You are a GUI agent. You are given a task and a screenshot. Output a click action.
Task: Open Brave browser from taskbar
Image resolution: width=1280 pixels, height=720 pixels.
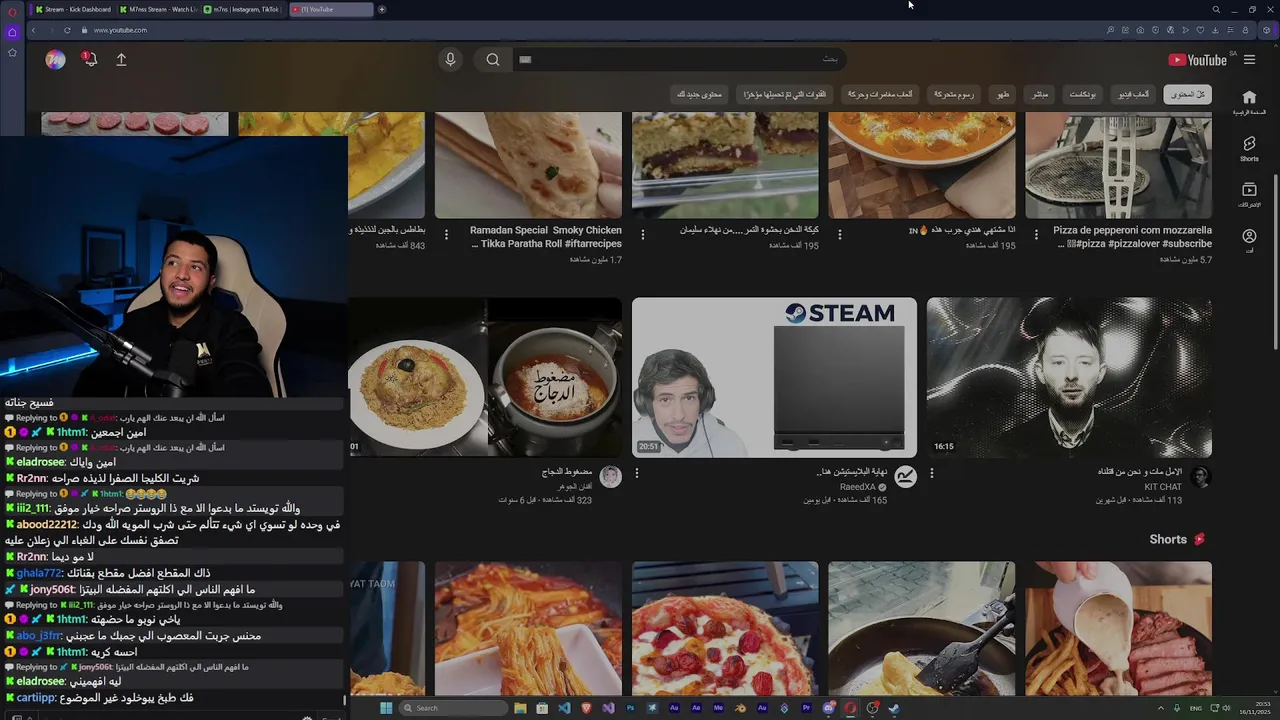pyautogui.click(x=586, y=708)
